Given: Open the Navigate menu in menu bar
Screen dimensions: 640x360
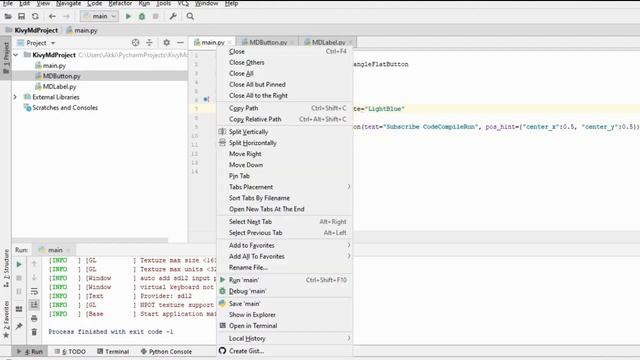Looking at the screenshot, I should [68, 3].
